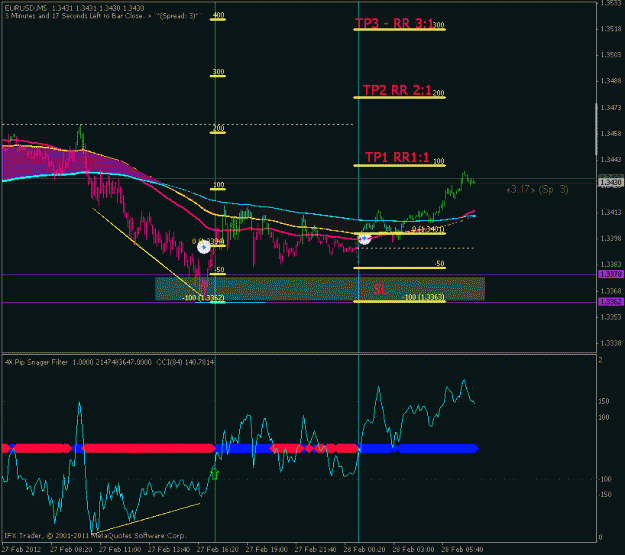Image resolution: width=625 pixels, height=555 pixels.
Task: Click the 27 Feb 08:20 time label
Action: click(x=71, y=549)
